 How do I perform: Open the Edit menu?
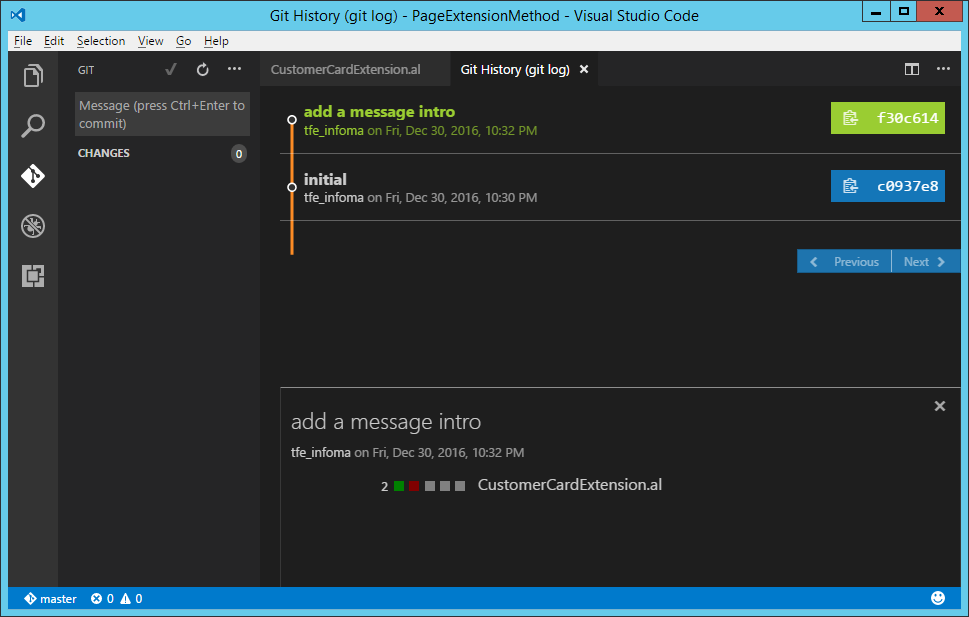point(54,41)
